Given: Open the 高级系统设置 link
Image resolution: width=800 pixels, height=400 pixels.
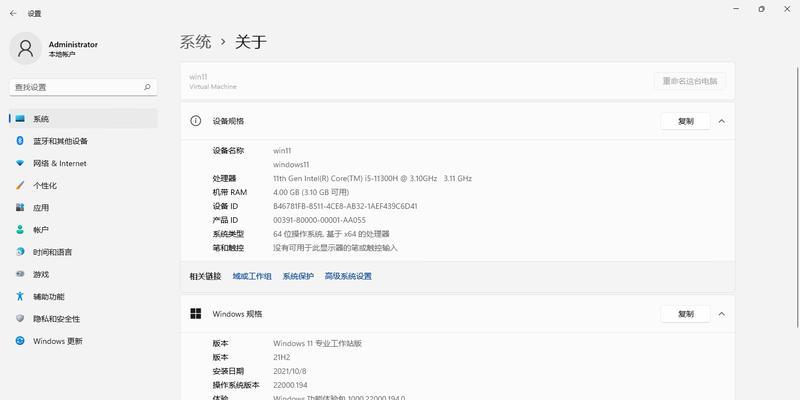Looking at the screenshot, I should click(348, 276).
